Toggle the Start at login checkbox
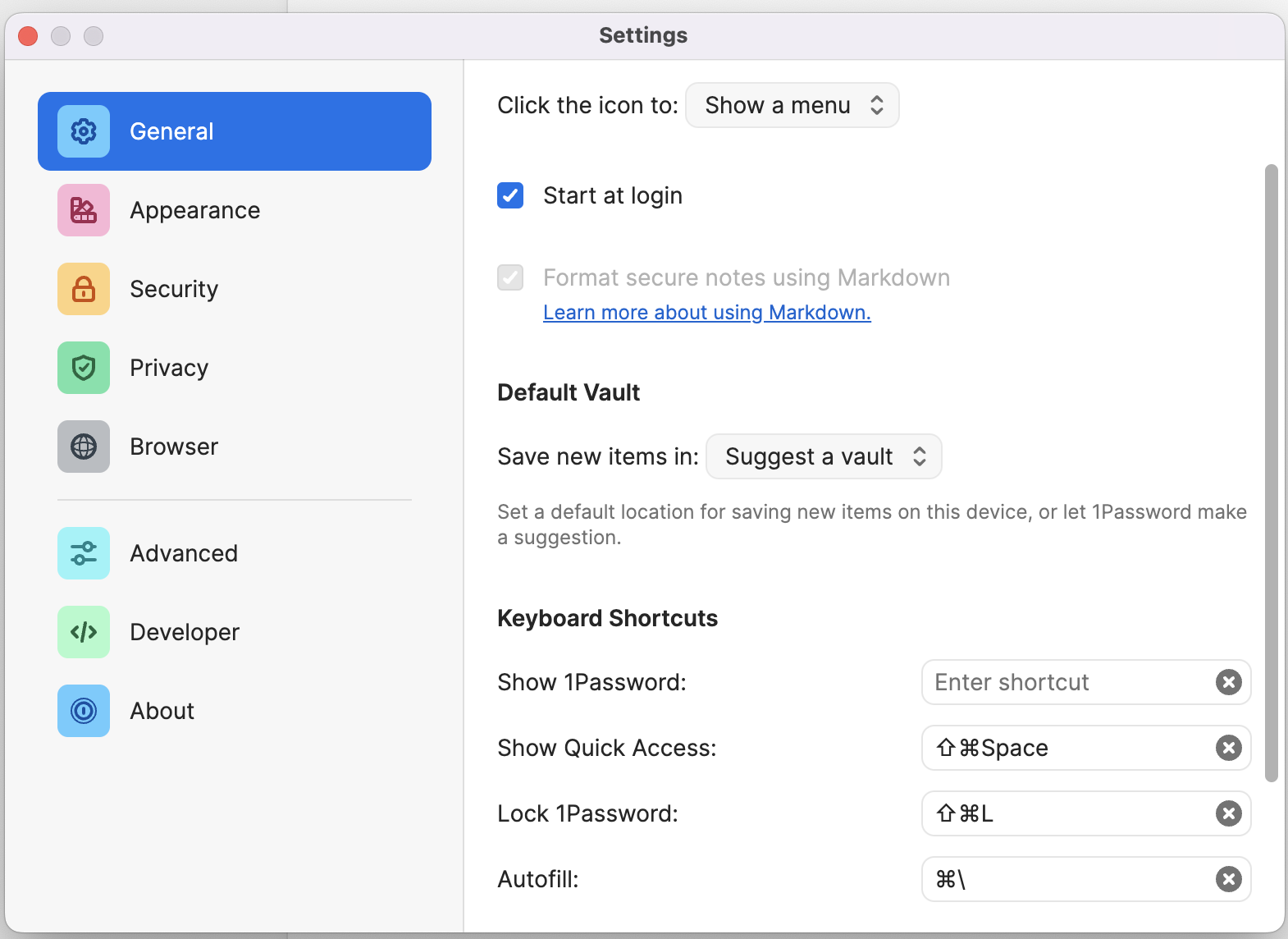The height and width of the screenshot is (939, 1288). click(510, 195)
